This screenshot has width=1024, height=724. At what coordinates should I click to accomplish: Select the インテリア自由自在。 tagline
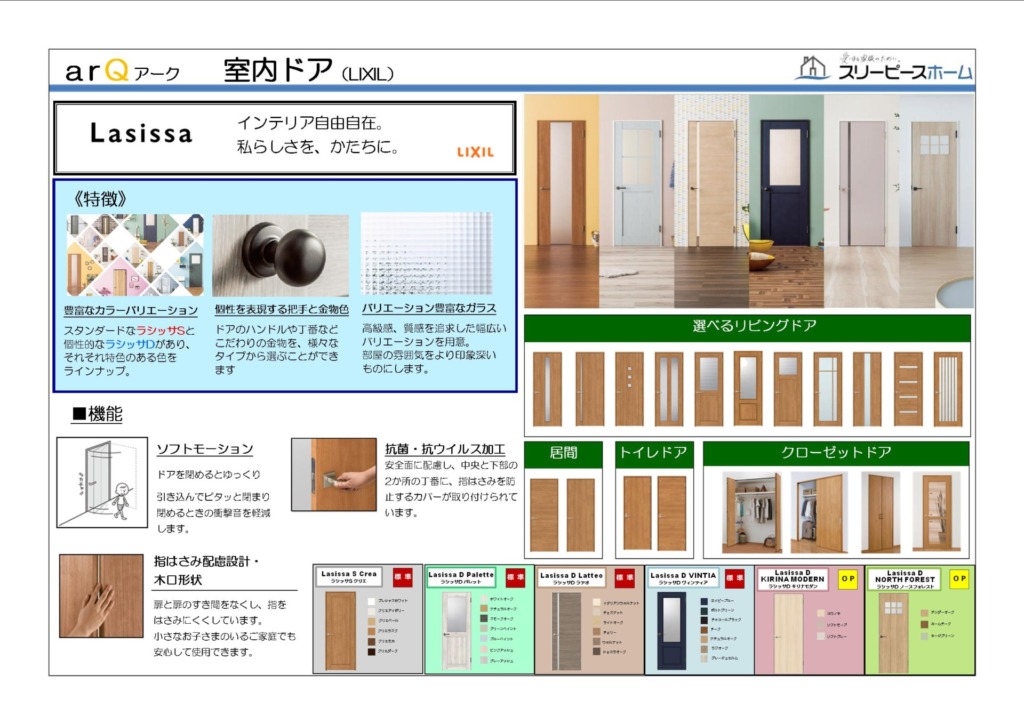(310, 123)
